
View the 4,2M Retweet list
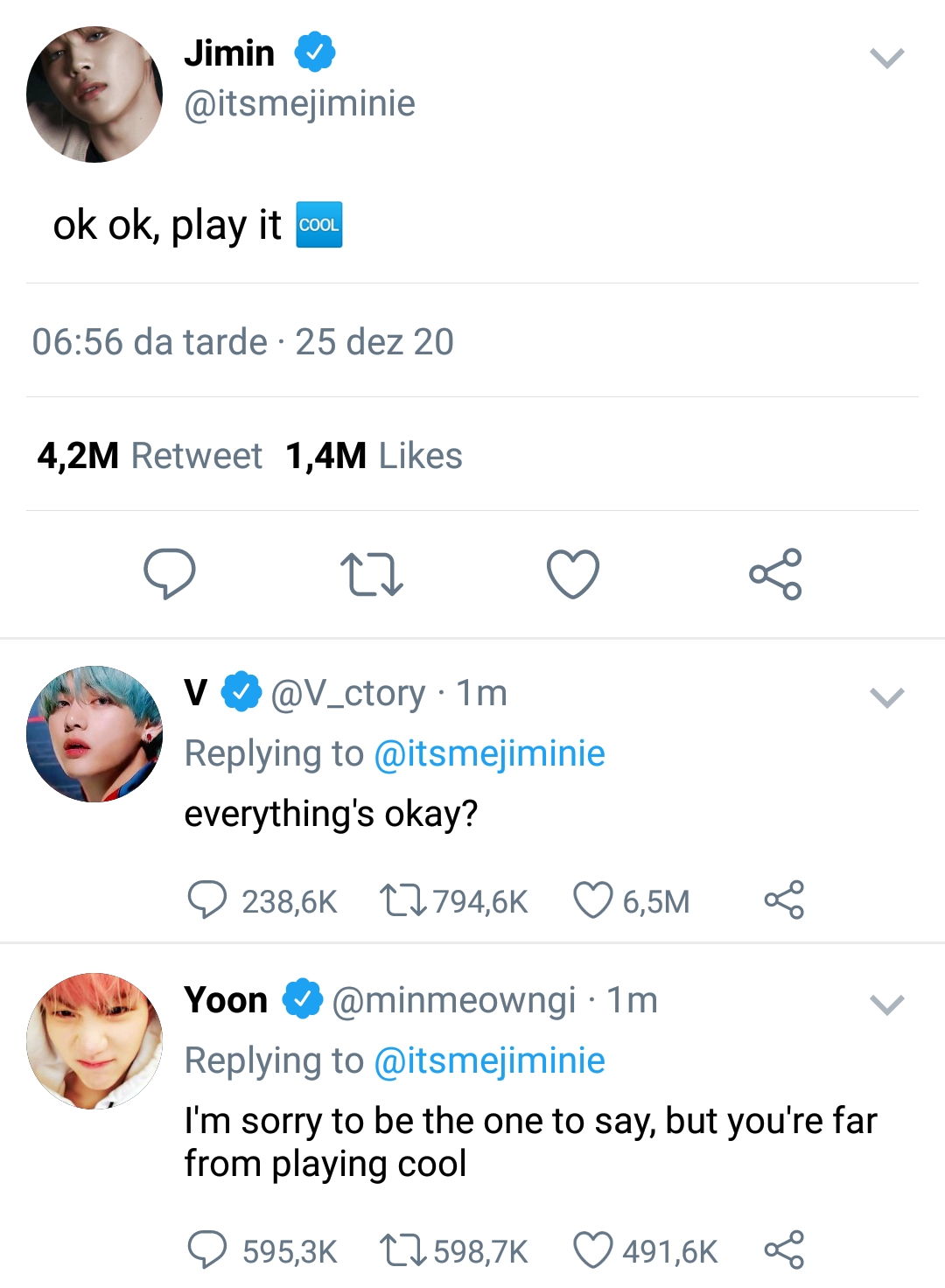click(x=150, y=456)
